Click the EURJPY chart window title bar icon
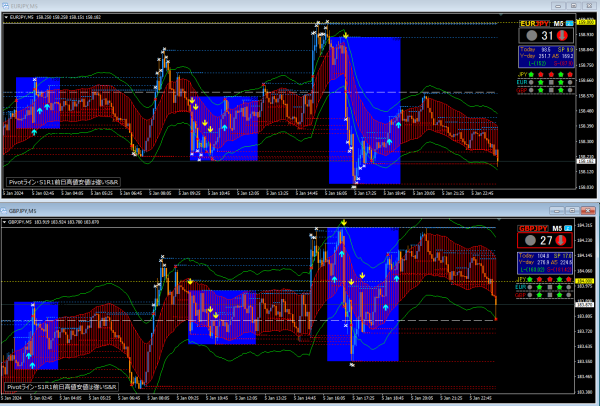Screen dimensions: 600x406 6,6
